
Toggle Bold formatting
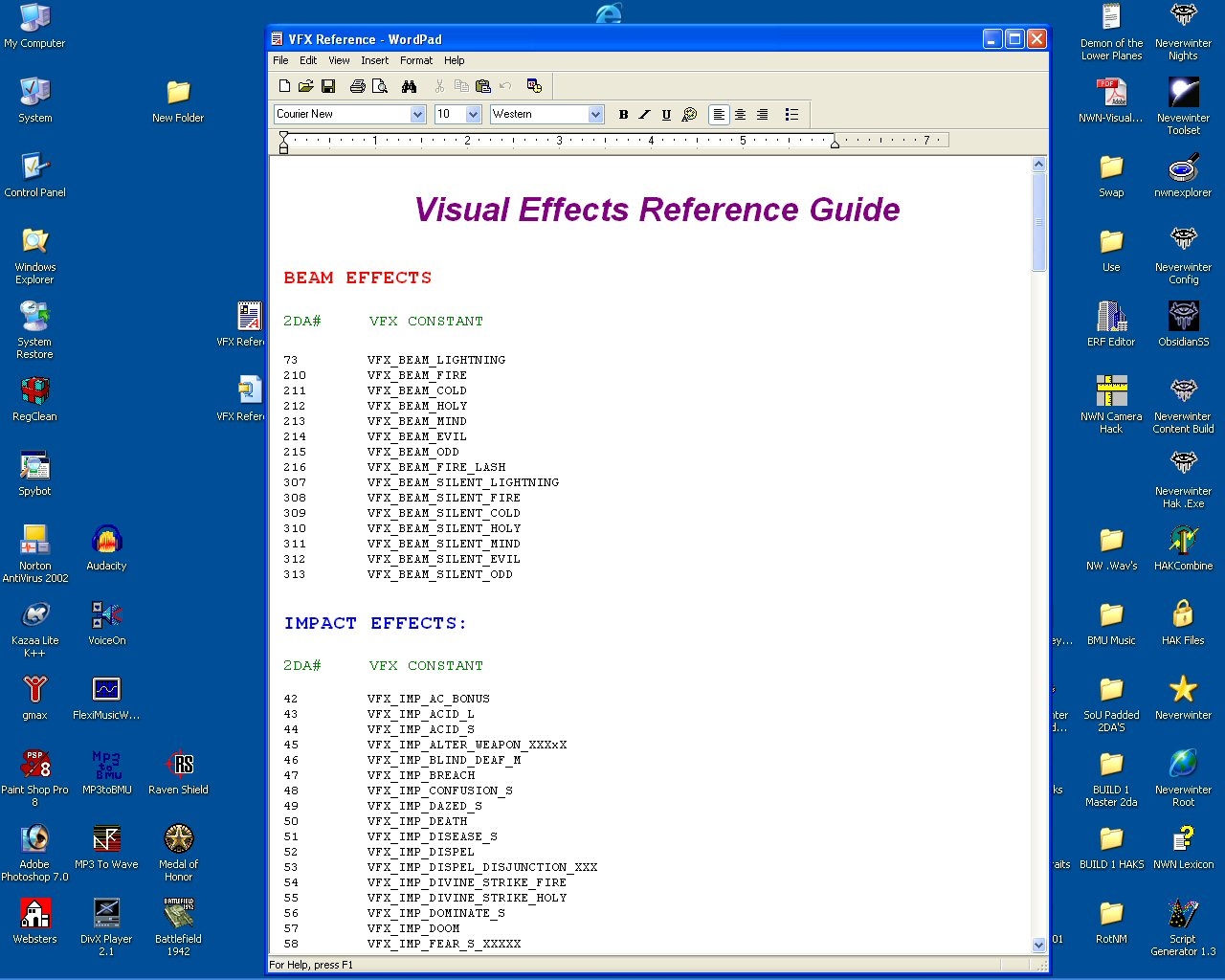(x=623, y=115)
